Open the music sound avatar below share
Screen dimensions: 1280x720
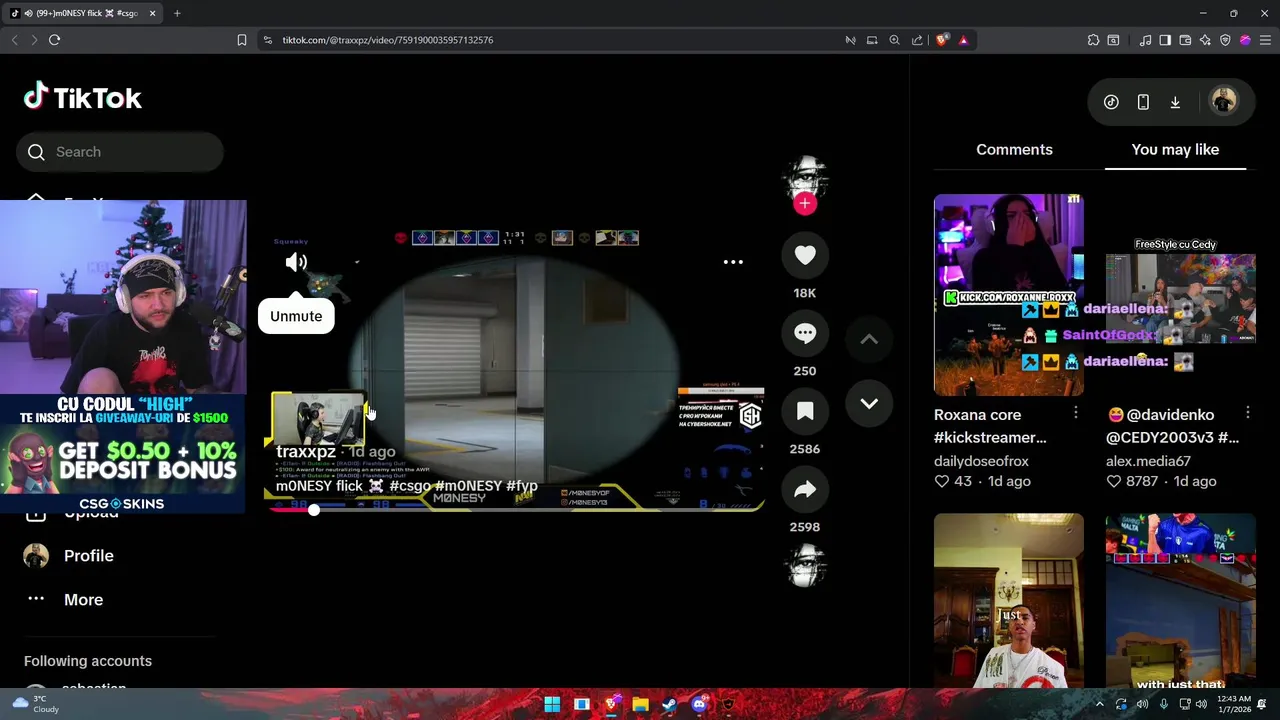(805, 566)
